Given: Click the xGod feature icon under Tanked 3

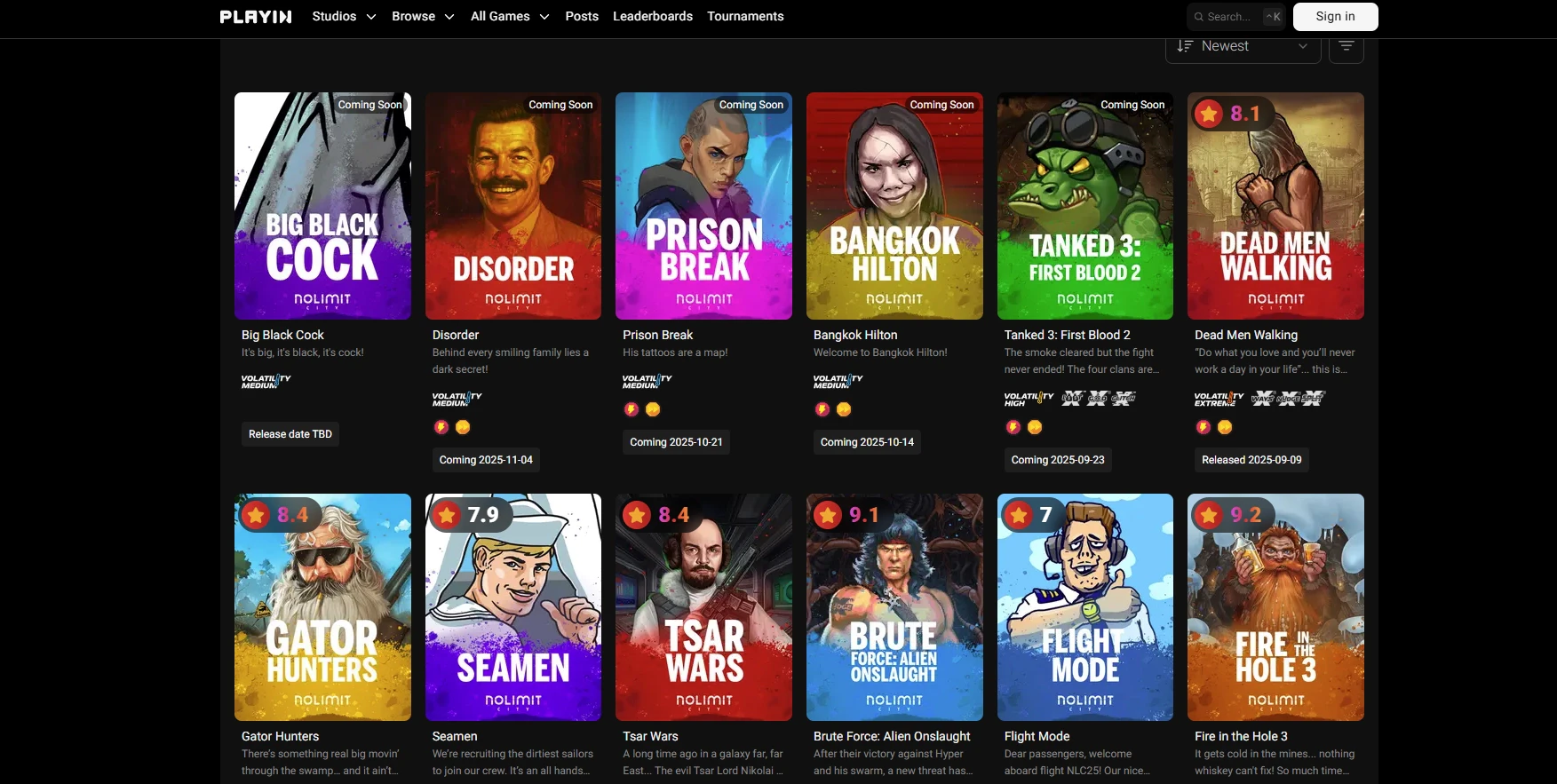Looking at the screenshot, I should coord(1098,398).
